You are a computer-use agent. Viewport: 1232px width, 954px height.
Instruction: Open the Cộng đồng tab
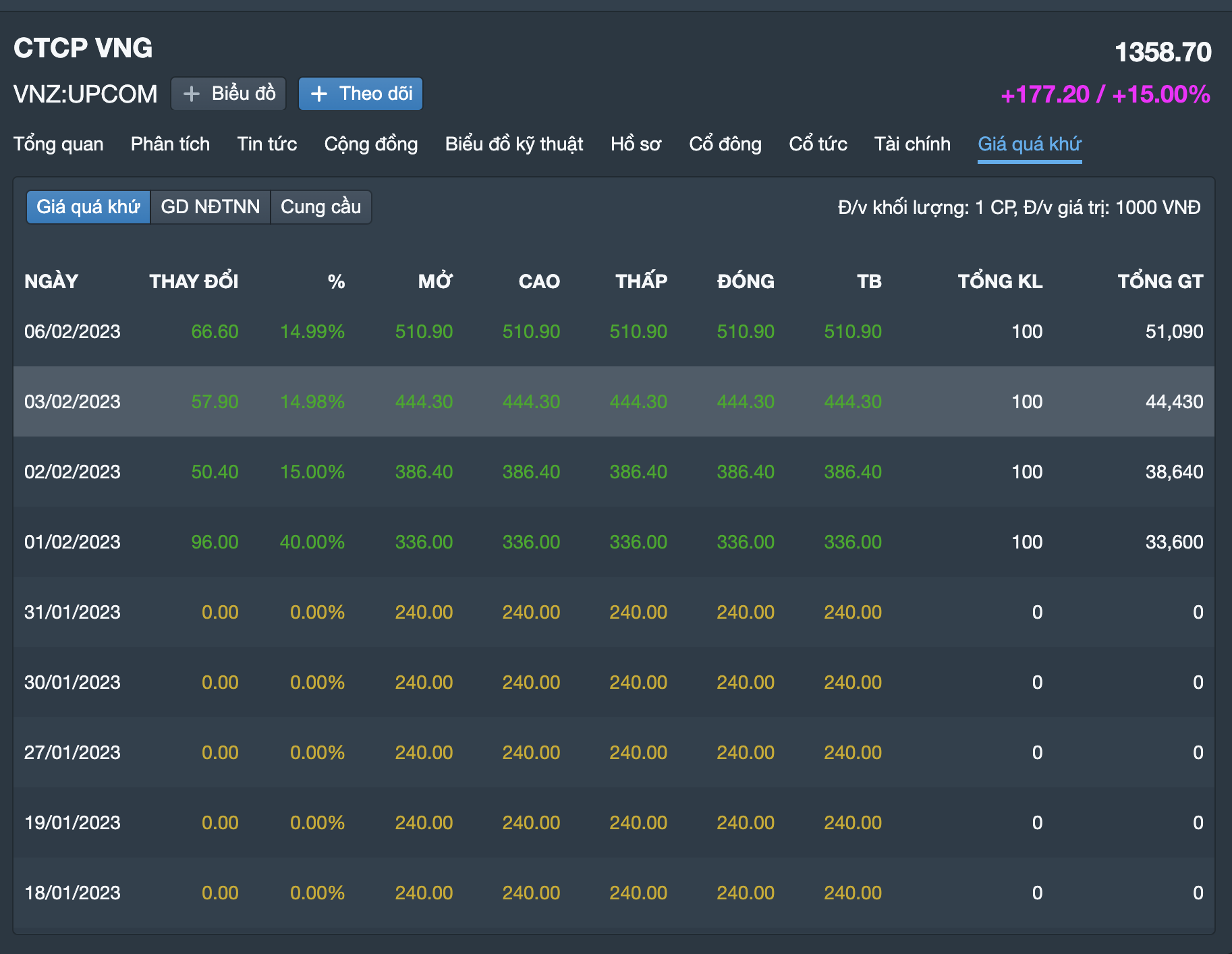(370, 144)
